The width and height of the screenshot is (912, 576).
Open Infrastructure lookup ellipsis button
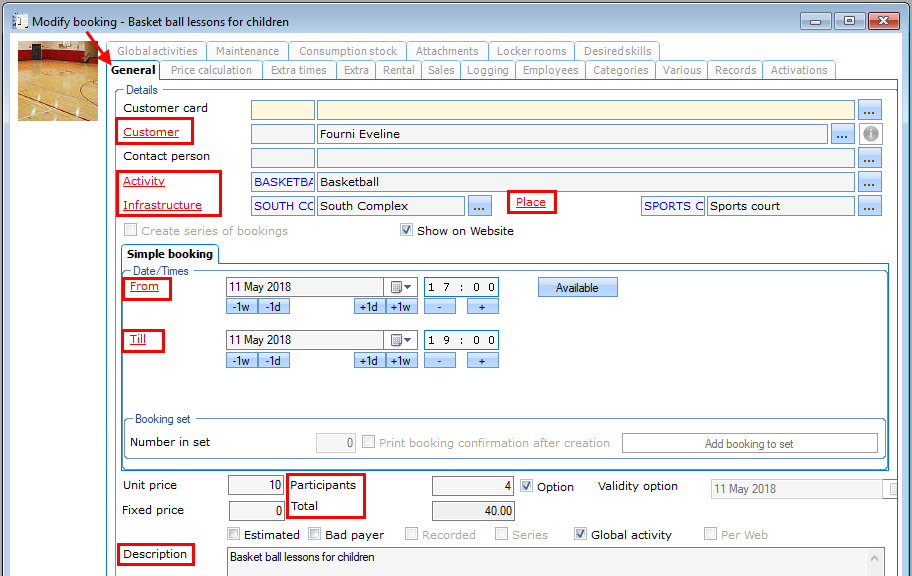click(x=479, y=206)
